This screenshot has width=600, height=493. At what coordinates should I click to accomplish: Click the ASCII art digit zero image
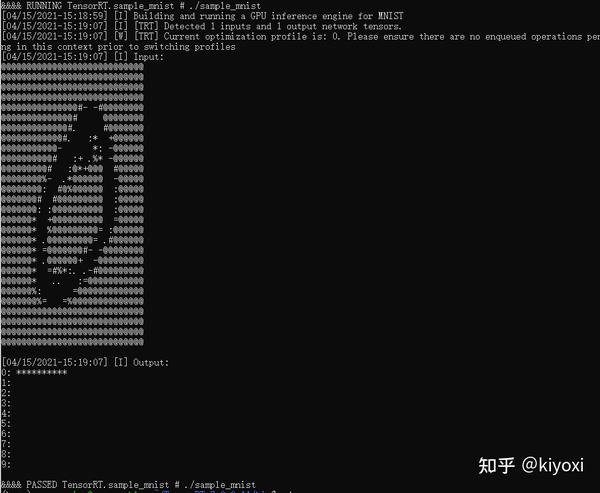(x=72, y=204)
